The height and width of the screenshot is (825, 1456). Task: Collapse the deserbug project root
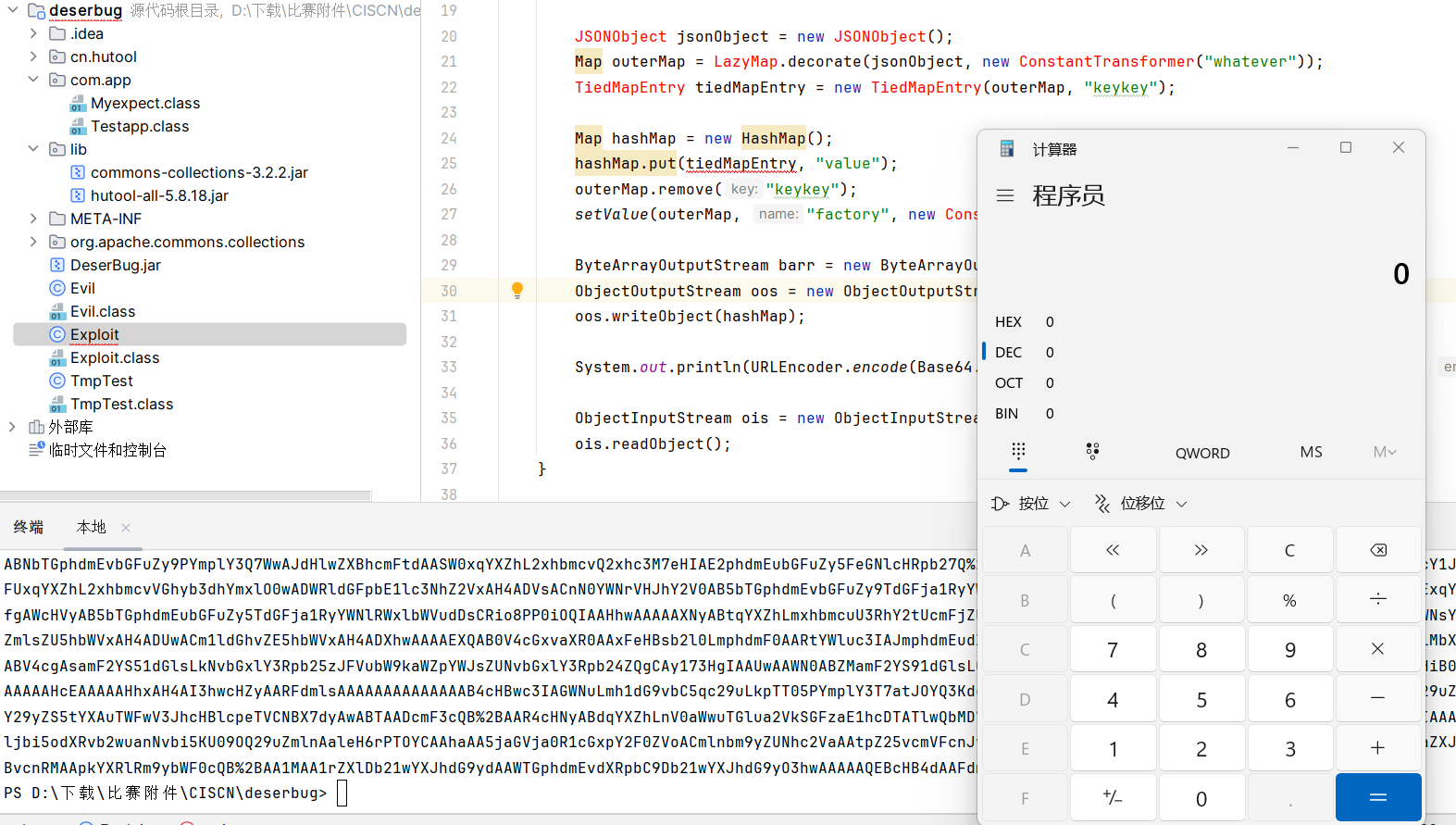tap(13, 10)
